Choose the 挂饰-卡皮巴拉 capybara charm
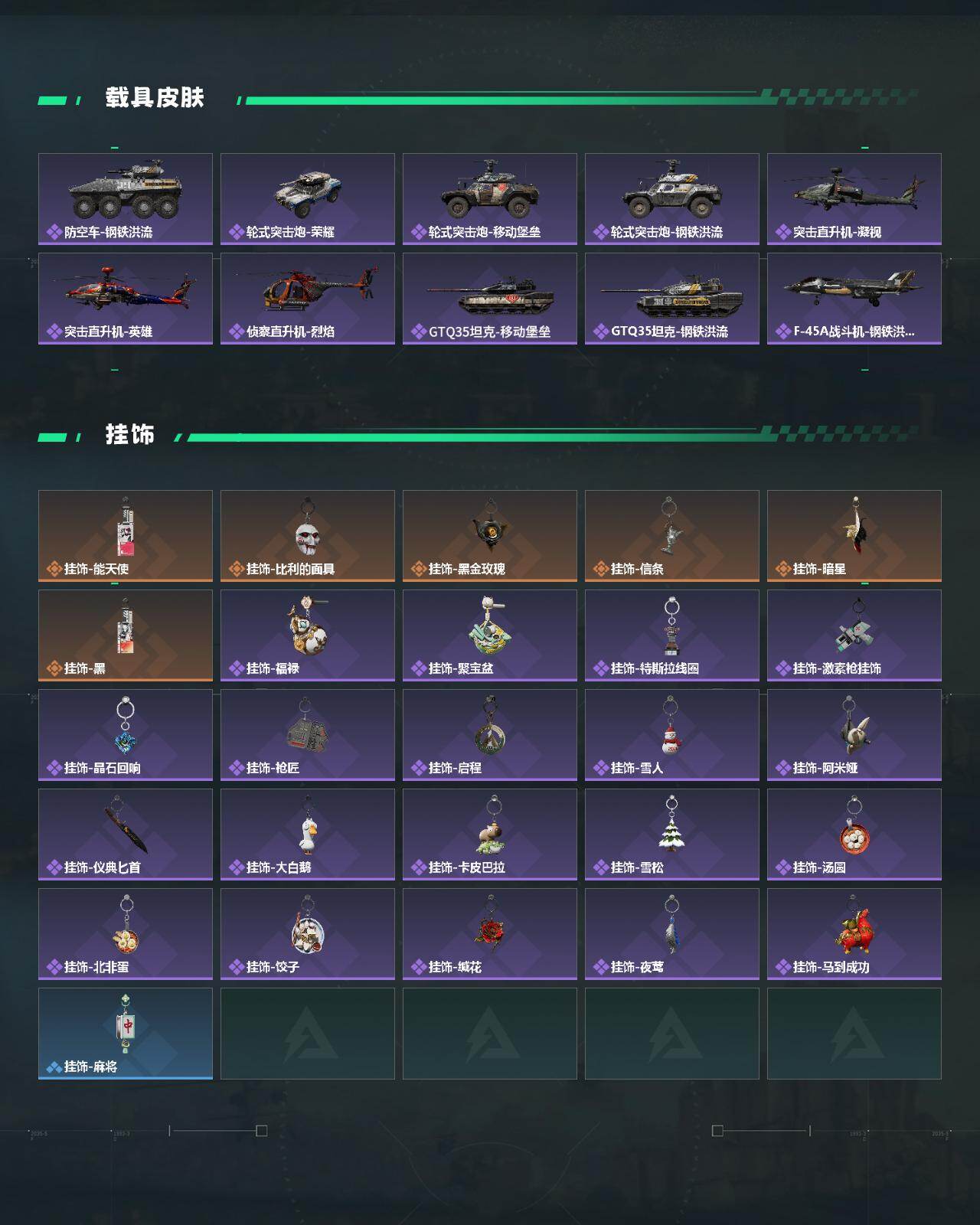This screenshot has width=980, height=1225. (x=490, y=835)
